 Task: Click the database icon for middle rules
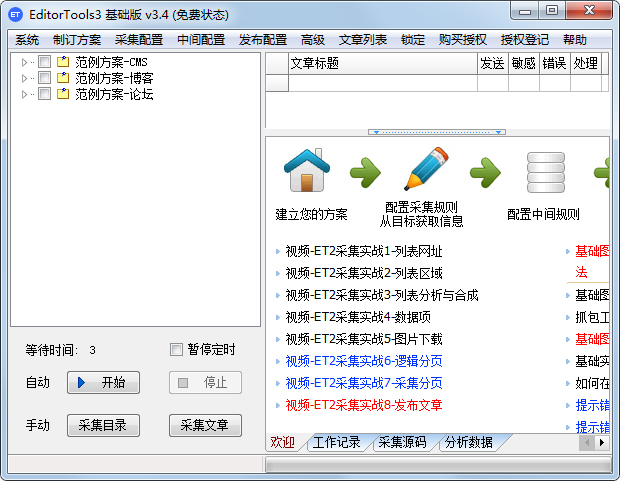[x=546, y=172]
